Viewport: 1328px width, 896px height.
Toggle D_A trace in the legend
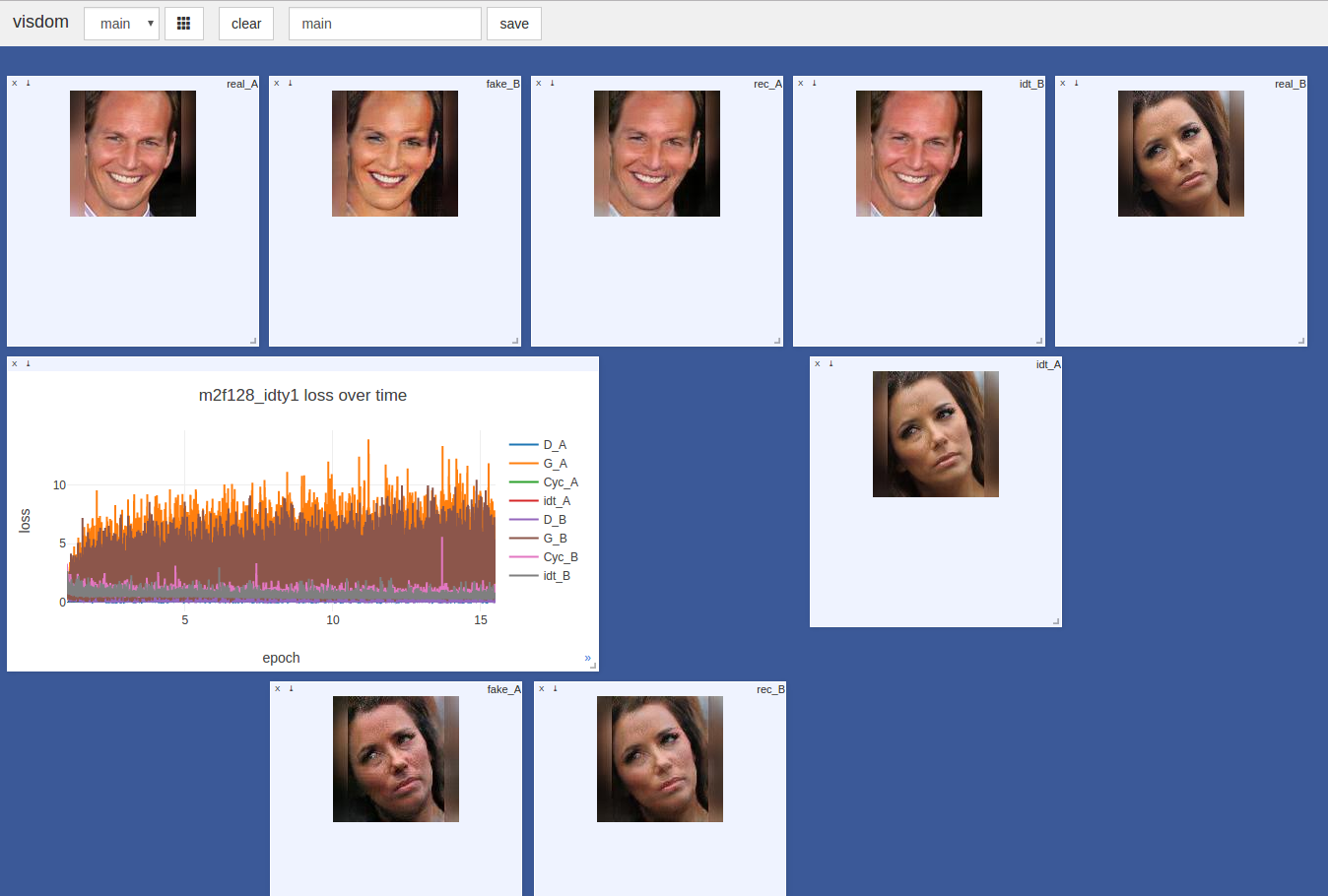pos(554,445)
